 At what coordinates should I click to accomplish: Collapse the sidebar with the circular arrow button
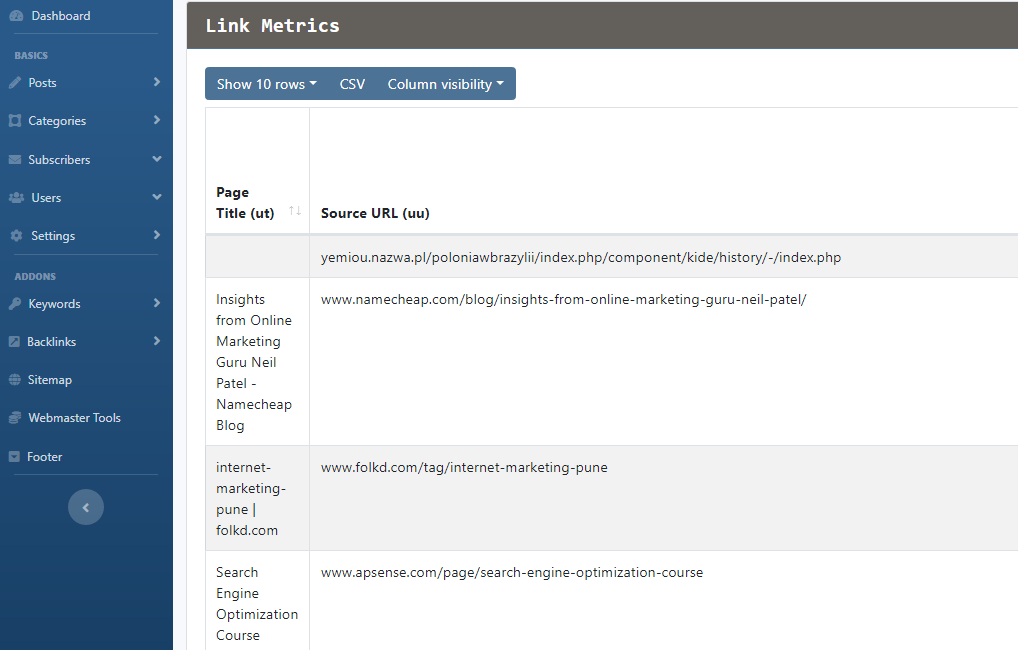coord(86,507)
